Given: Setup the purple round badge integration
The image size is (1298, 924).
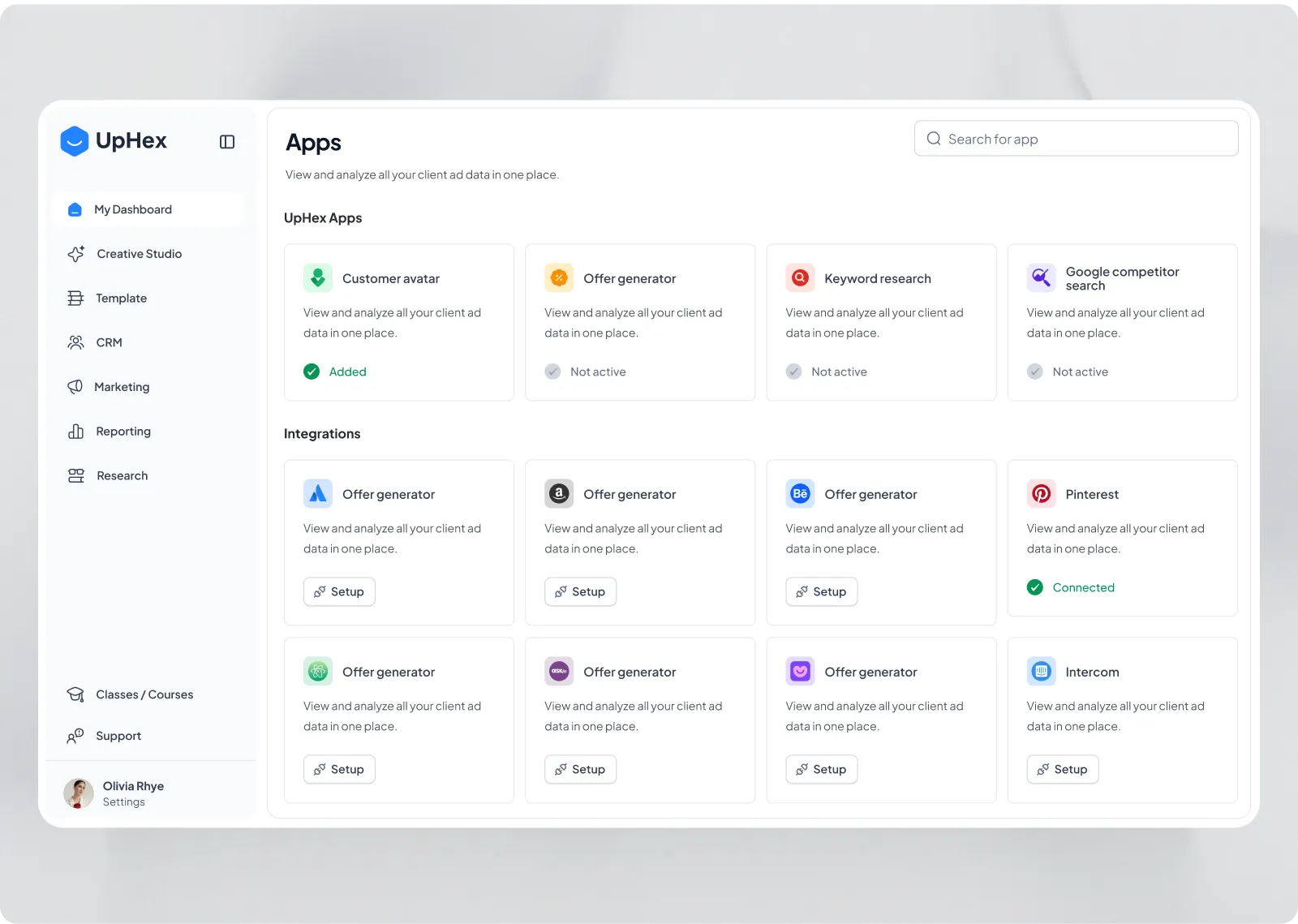Looking at the screenshot, I should tap(580, 769).
